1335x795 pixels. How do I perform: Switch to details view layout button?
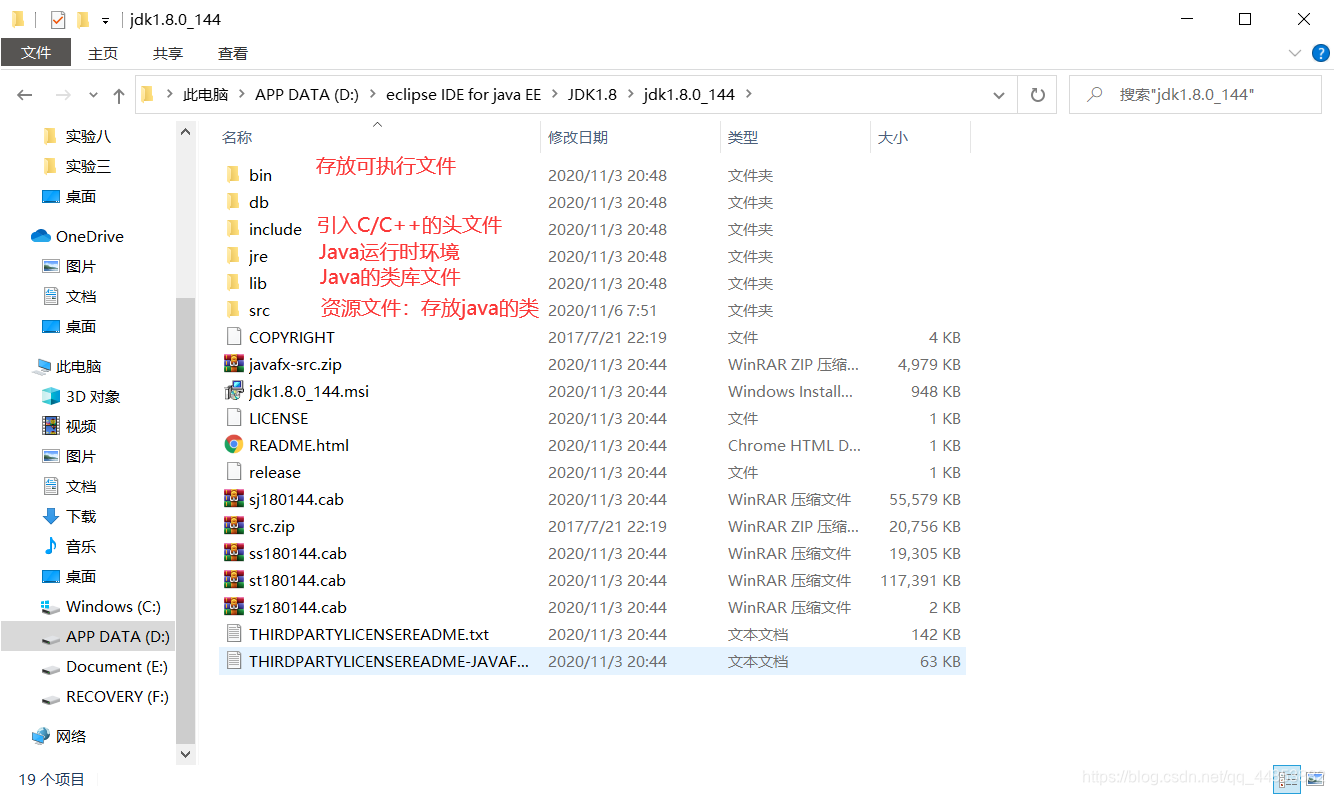click(x=1288, y=778)
